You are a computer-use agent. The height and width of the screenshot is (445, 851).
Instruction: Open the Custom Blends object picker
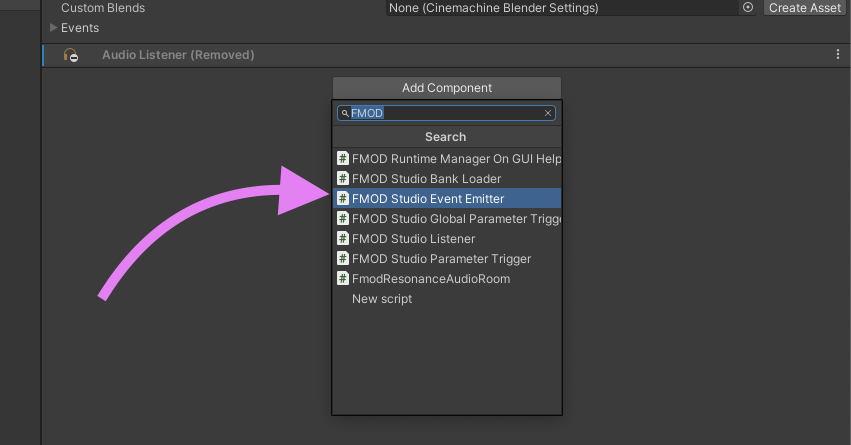click(x=748, y=8)
